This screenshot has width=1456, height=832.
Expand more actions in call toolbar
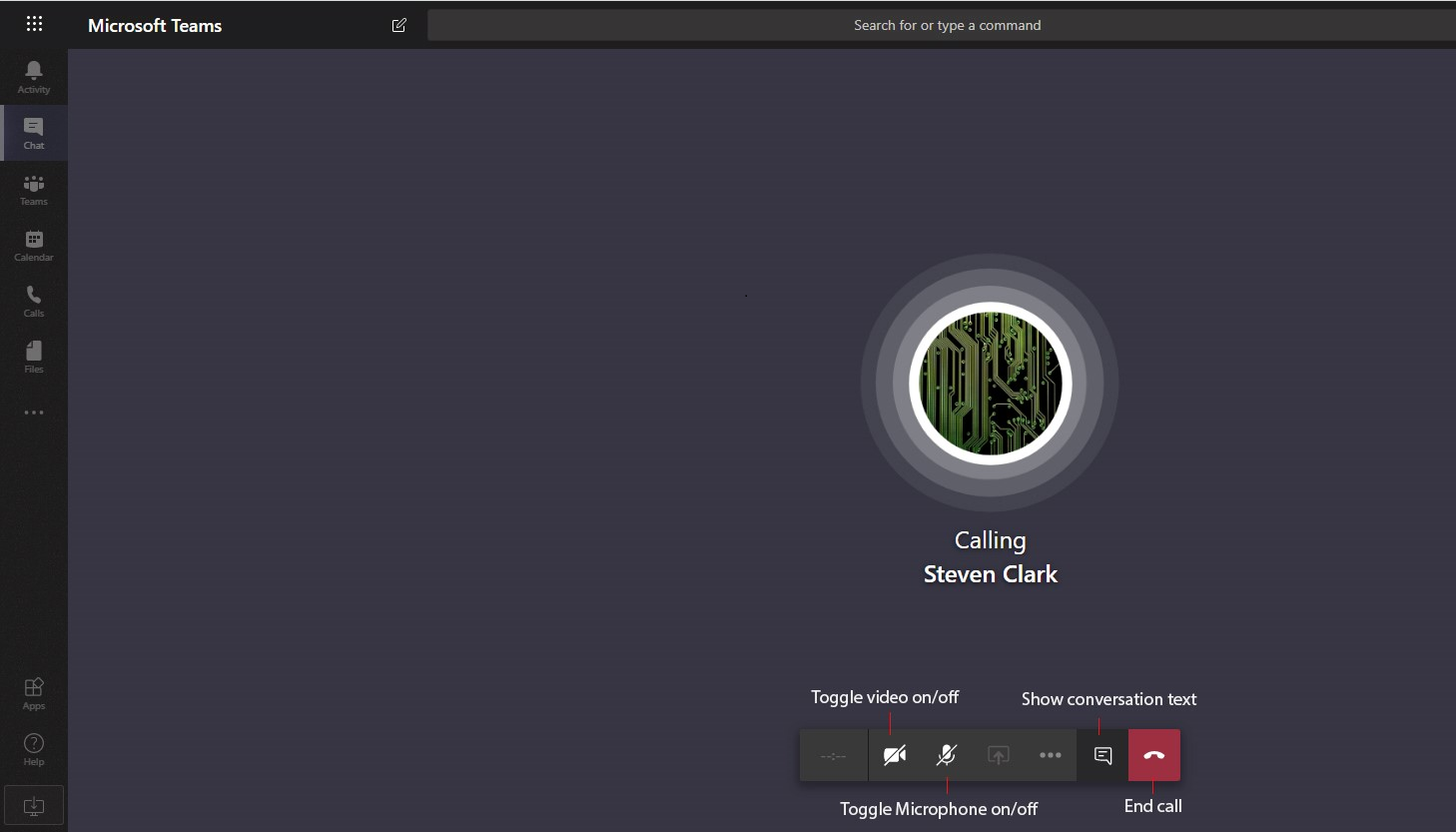pyautogui.click(x=1051, y=755)
